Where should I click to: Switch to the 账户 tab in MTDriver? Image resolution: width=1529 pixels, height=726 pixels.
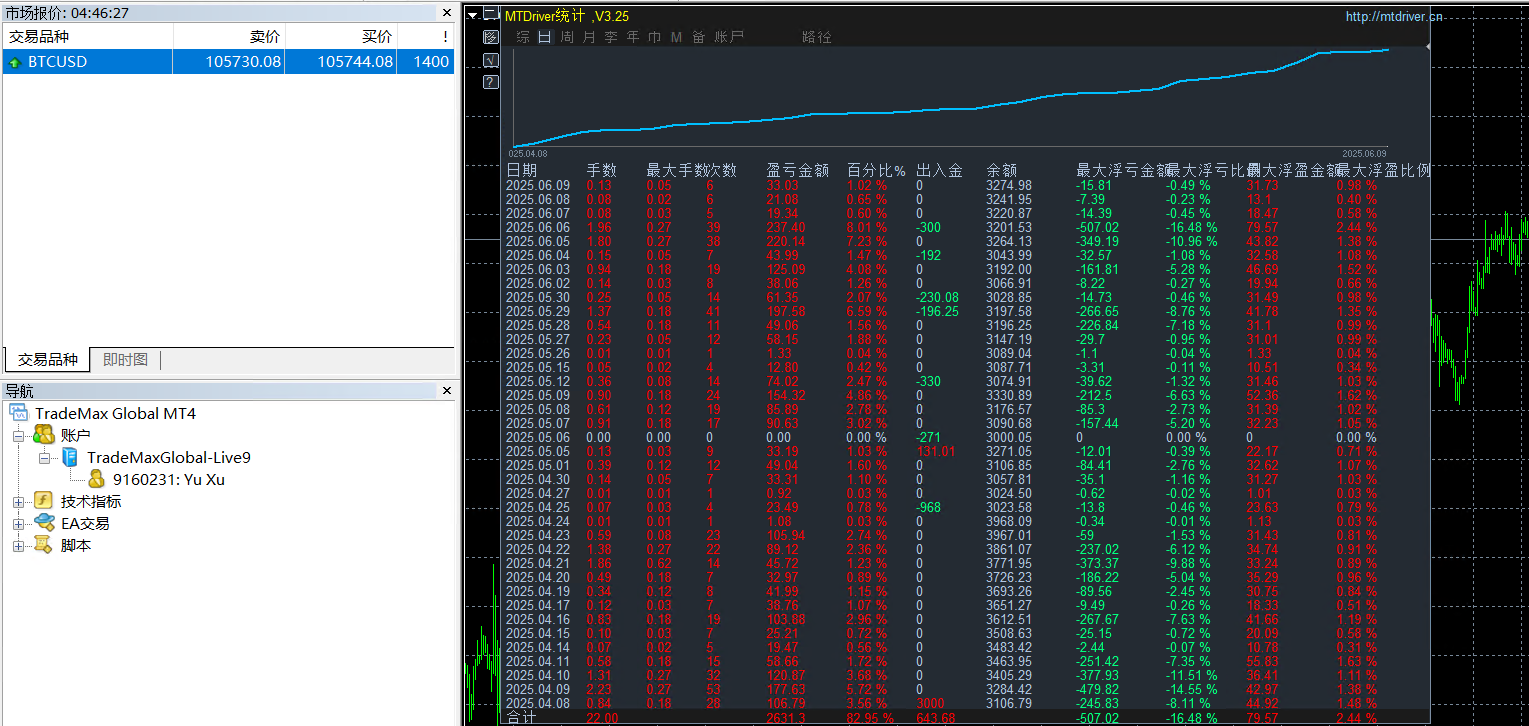tap(730, 37)
